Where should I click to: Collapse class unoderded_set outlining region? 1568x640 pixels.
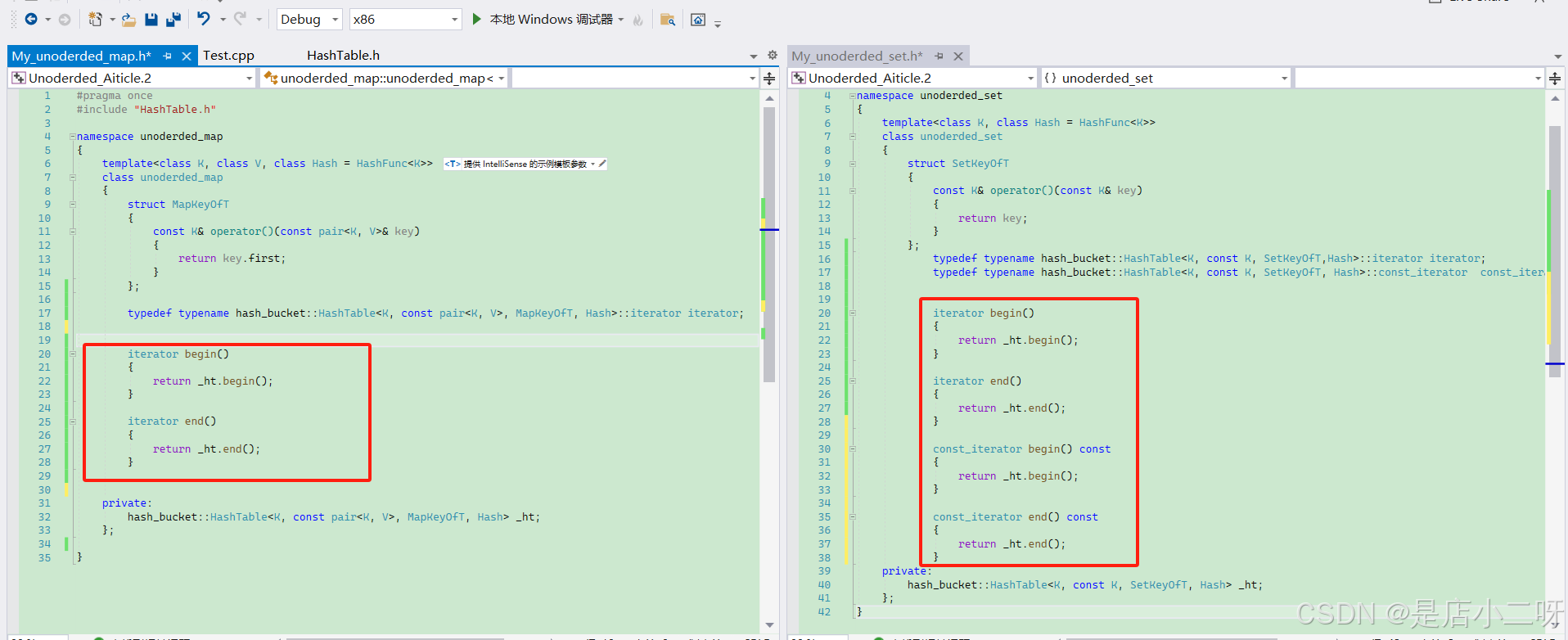point(852,137)
